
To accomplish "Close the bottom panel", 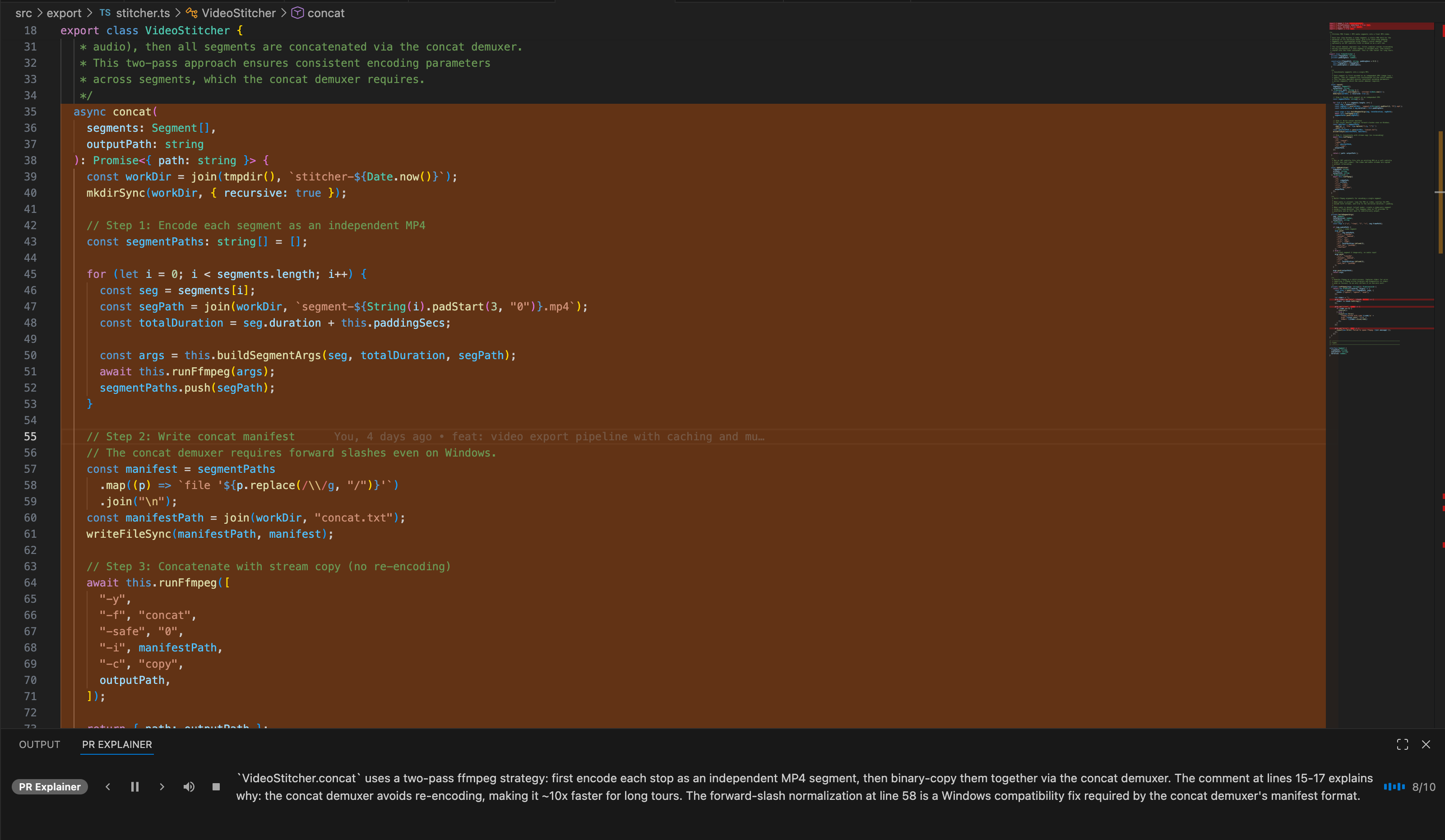I will 1426,744.
